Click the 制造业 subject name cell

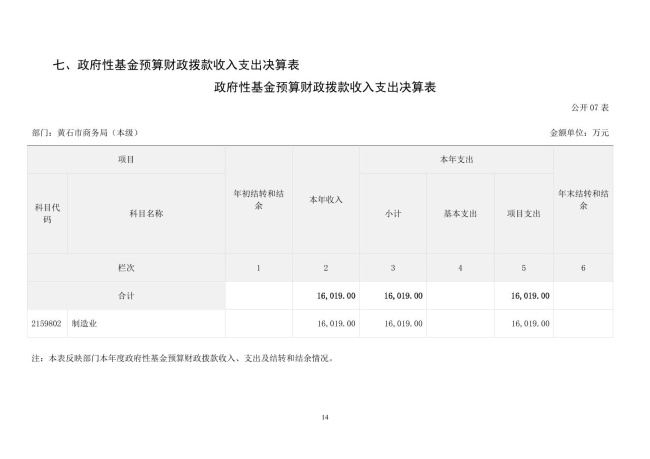click(98, 324)
